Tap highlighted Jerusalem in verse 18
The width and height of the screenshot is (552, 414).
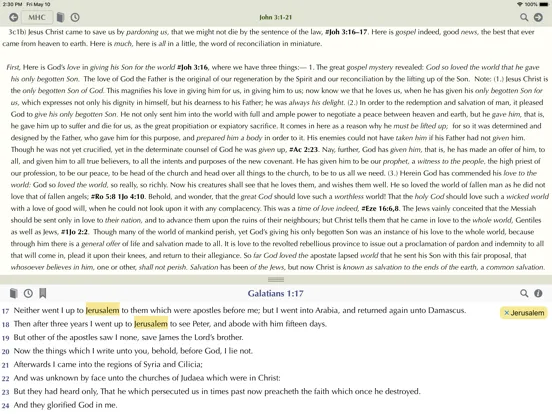coord(151,324)
